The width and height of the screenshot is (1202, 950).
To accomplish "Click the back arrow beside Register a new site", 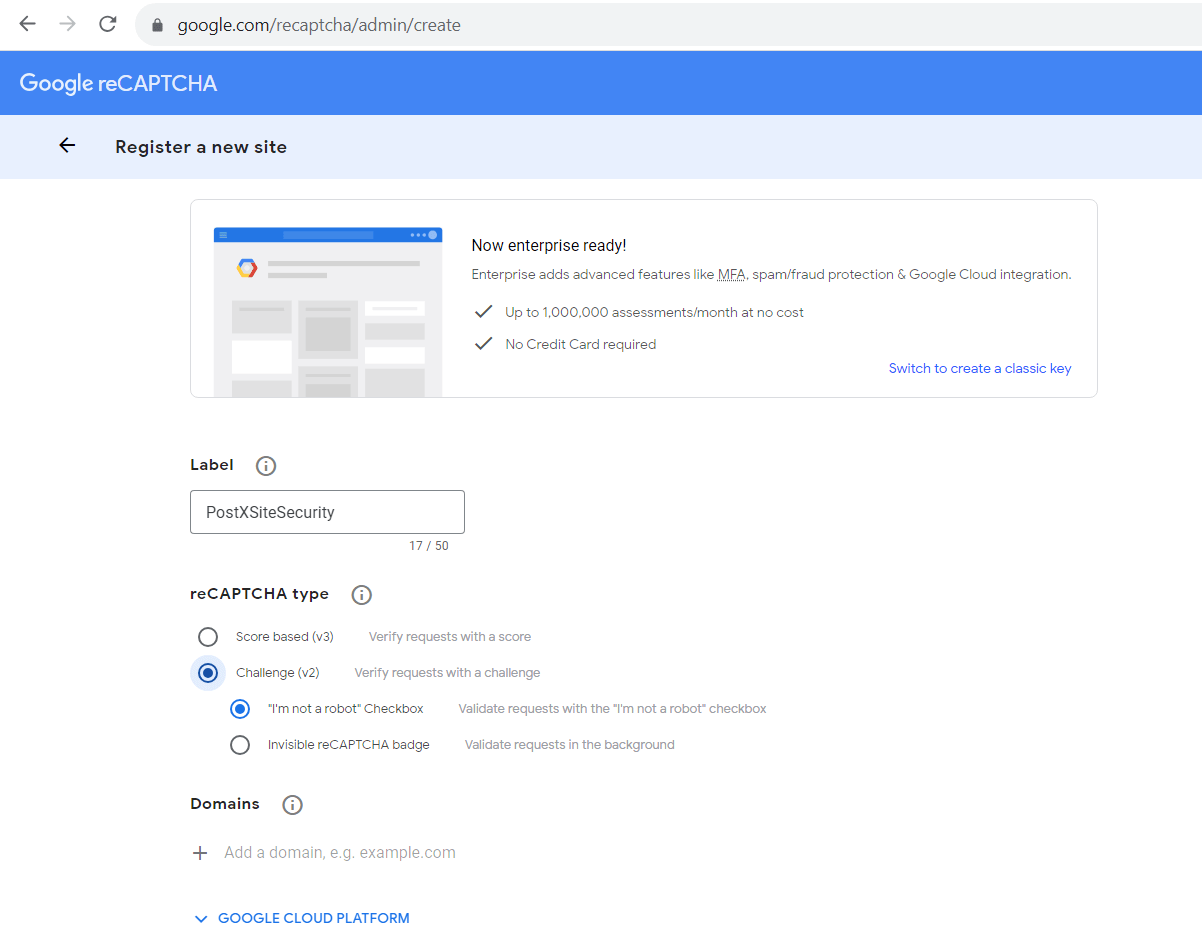I will coord(66,145).
